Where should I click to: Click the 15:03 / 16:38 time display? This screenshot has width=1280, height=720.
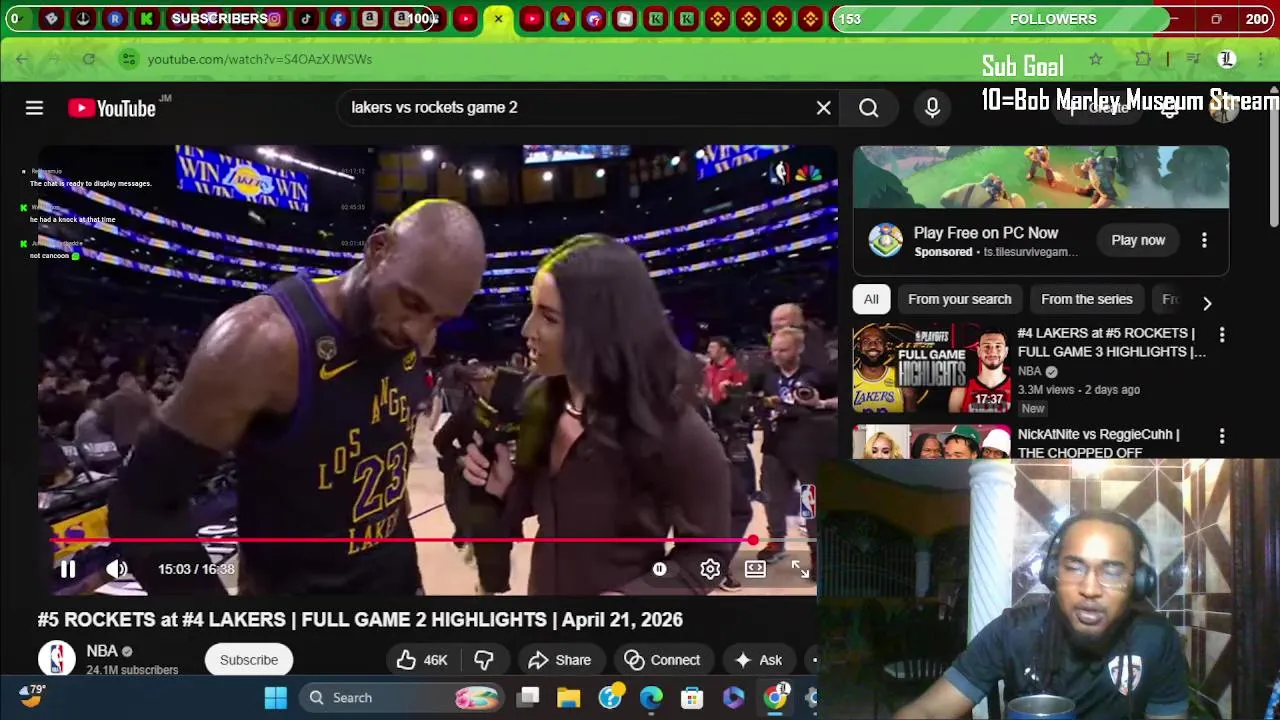click(x=196, y=569)
